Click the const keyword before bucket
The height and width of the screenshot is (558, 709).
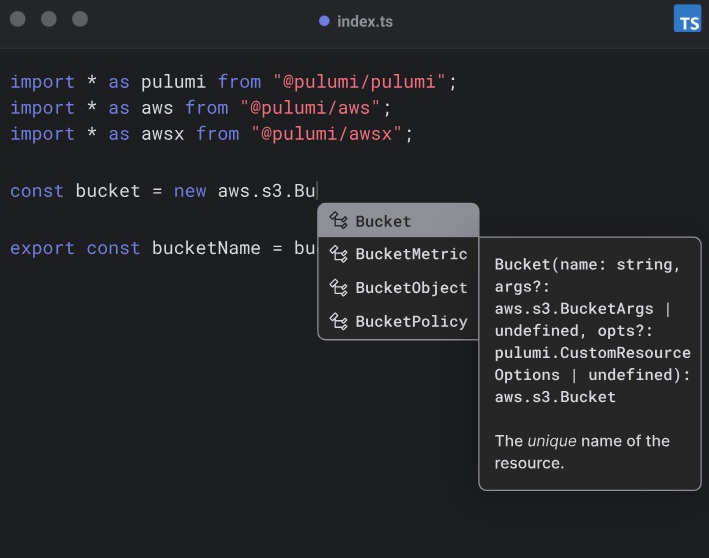37,191
